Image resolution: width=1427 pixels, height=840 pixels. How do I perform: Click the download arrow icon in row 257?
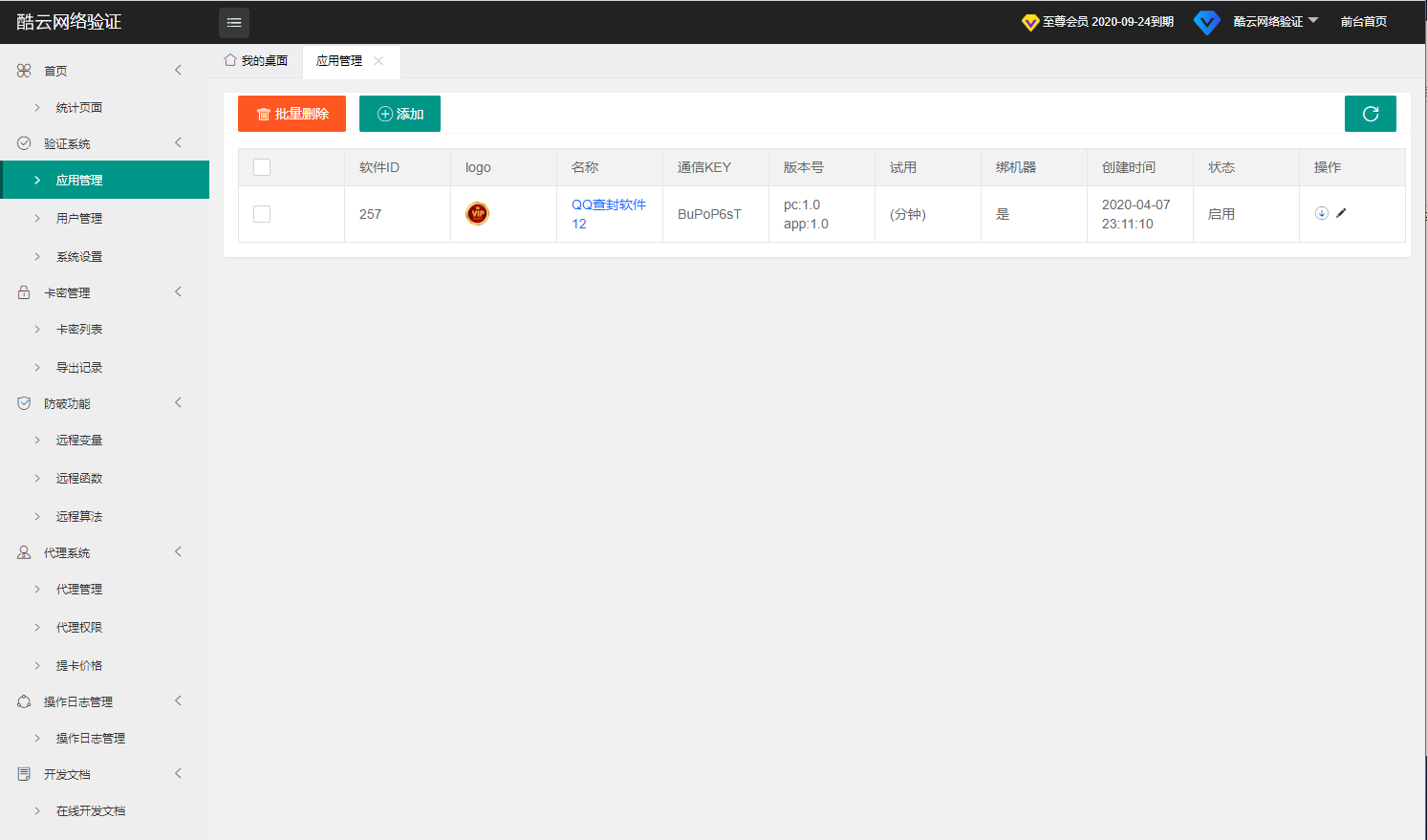(1322, 213)
